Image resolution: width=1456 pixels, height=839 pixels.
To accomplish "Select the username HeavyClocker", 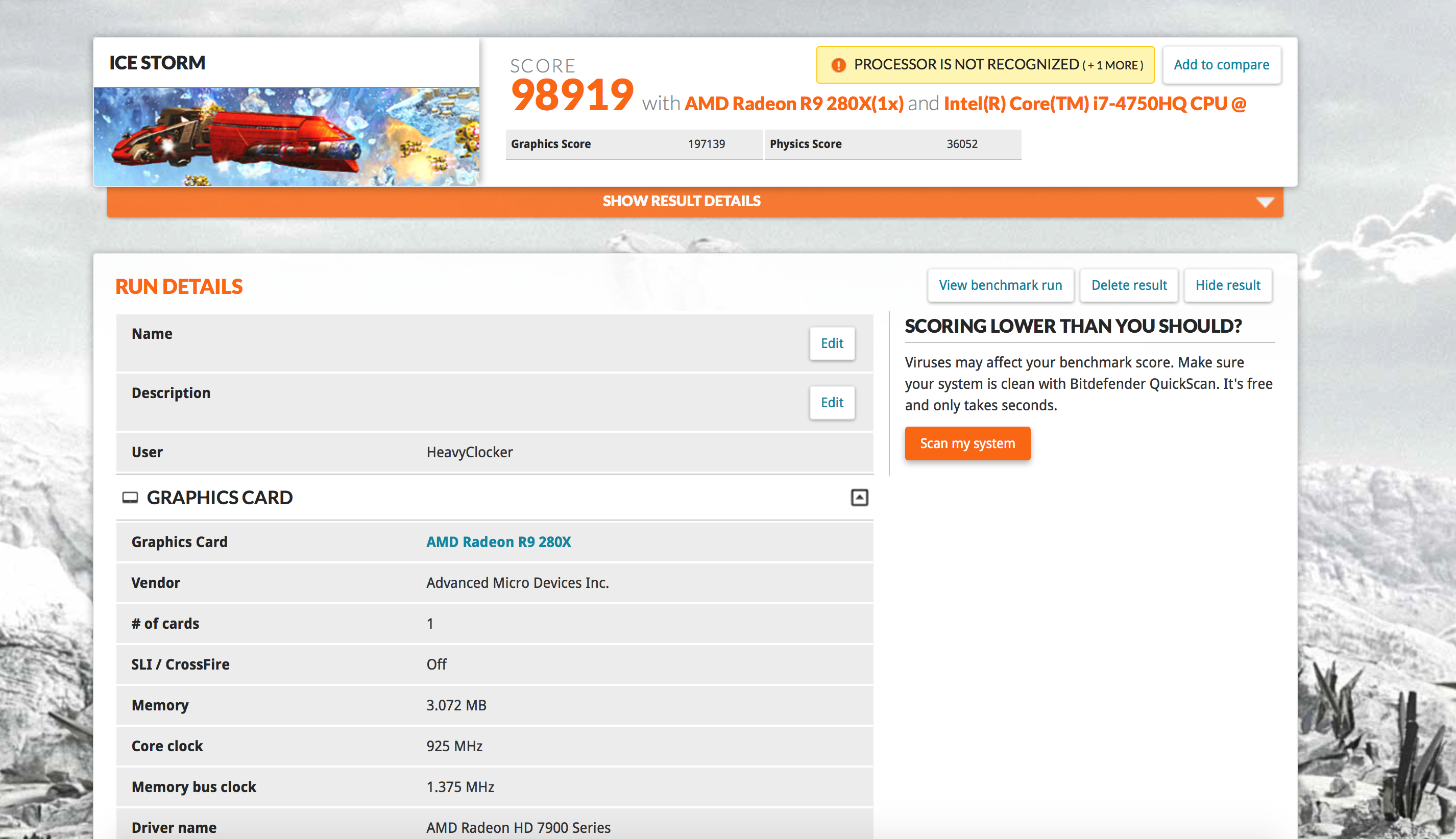I will coord(469,452).
